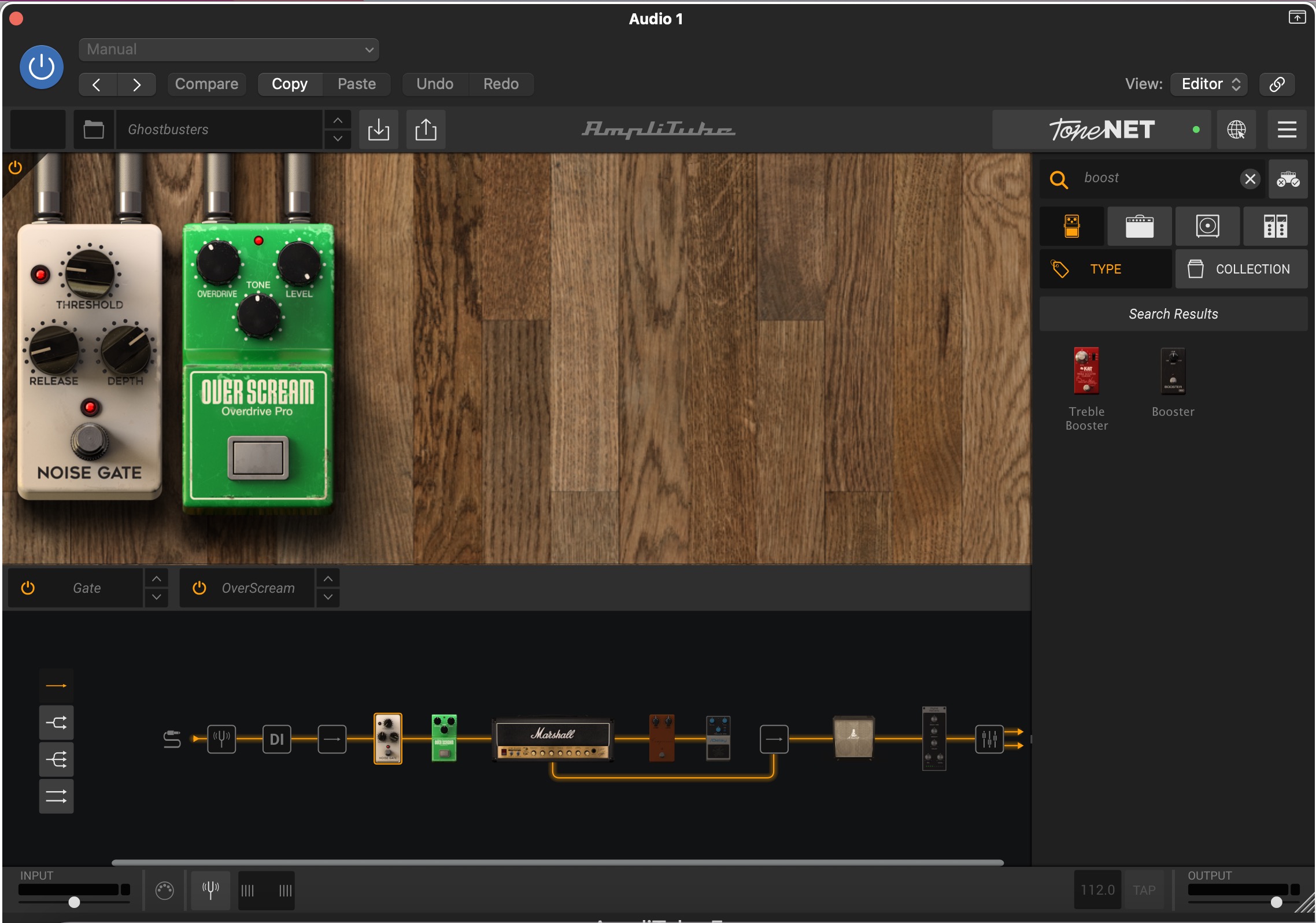Click the Copy button
Screen dimensions: 1316x923
(x=290, y=84)
